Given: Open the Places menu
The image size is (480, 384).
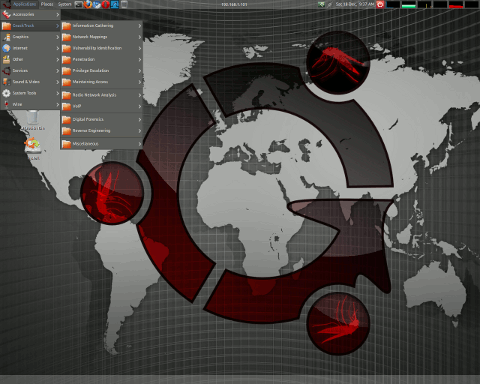Looking at the screenshot, I should [x=47, y=4].
